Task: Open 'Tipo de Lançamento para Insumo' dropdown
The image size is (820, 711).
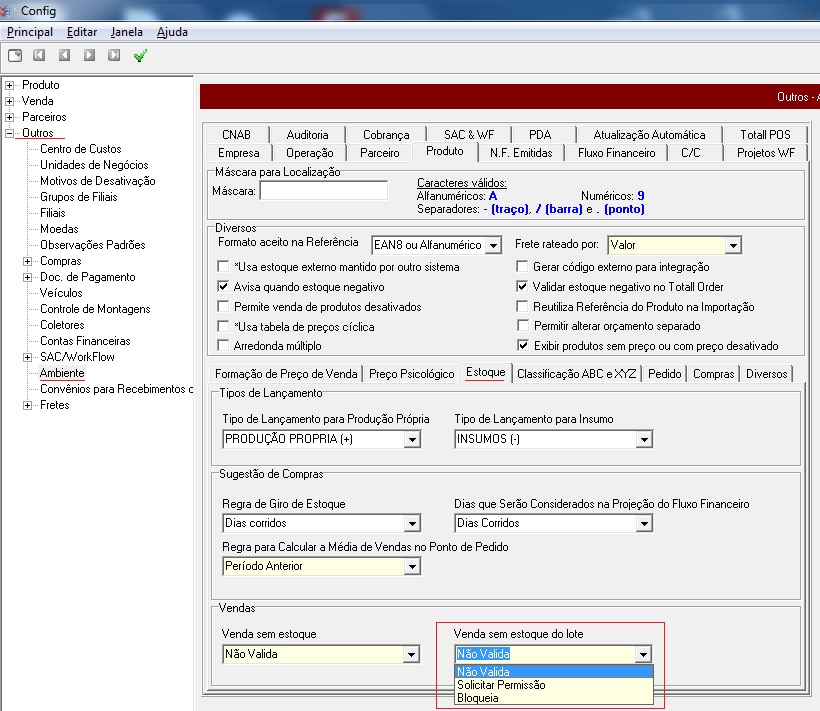Action: [644, 439]
